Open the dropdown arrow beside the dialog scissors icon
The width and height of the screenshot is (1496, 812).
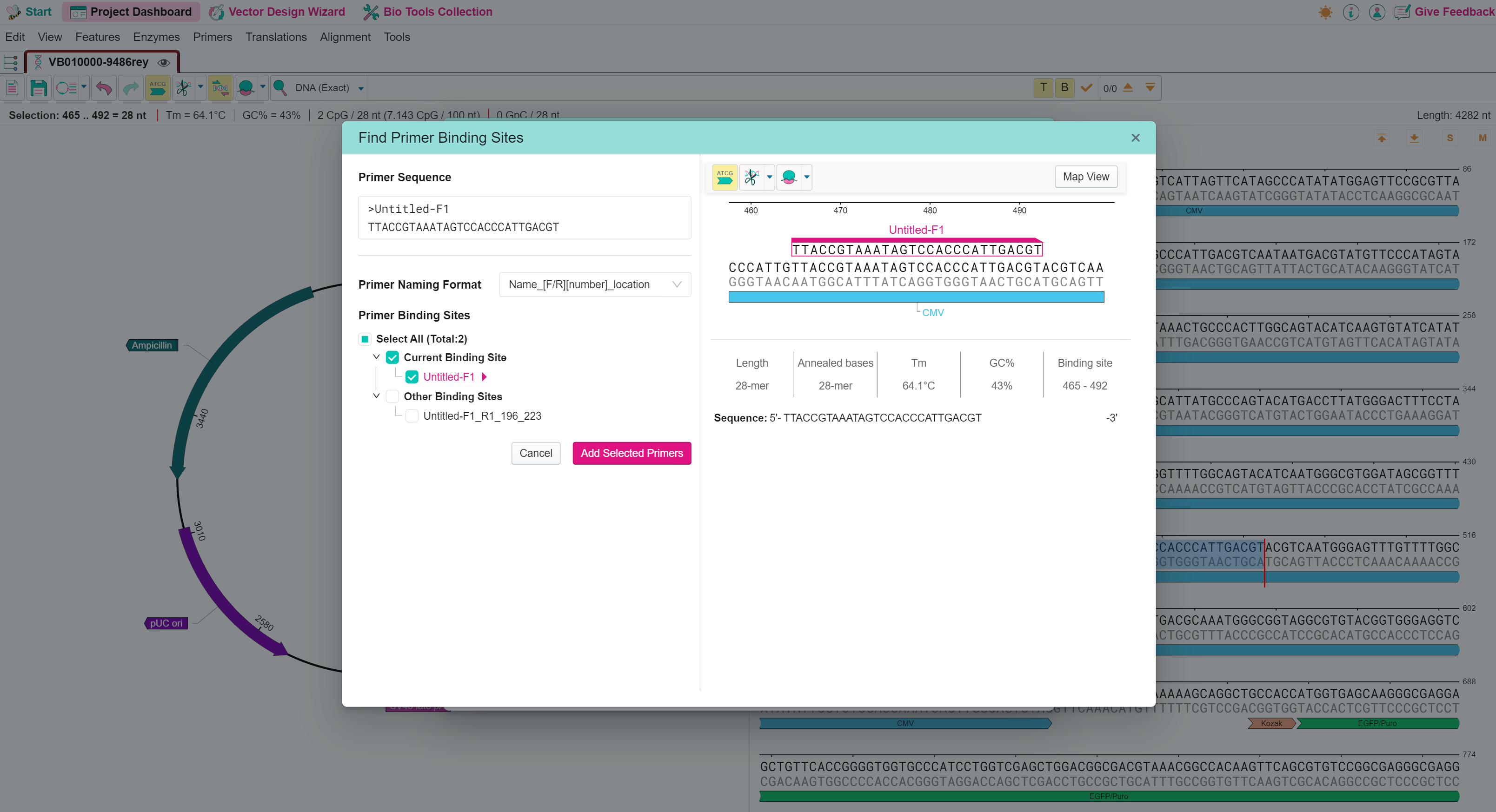[x=770, y=177]
